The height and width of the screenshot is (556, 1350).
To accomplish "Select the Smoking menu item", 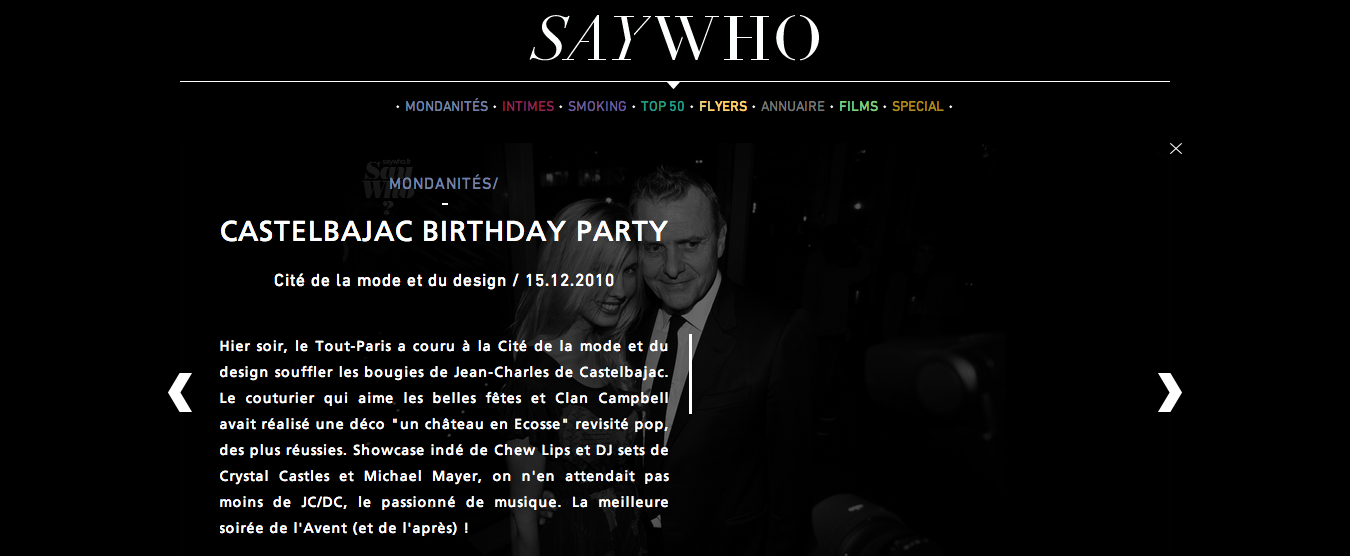I will point(597,106).
